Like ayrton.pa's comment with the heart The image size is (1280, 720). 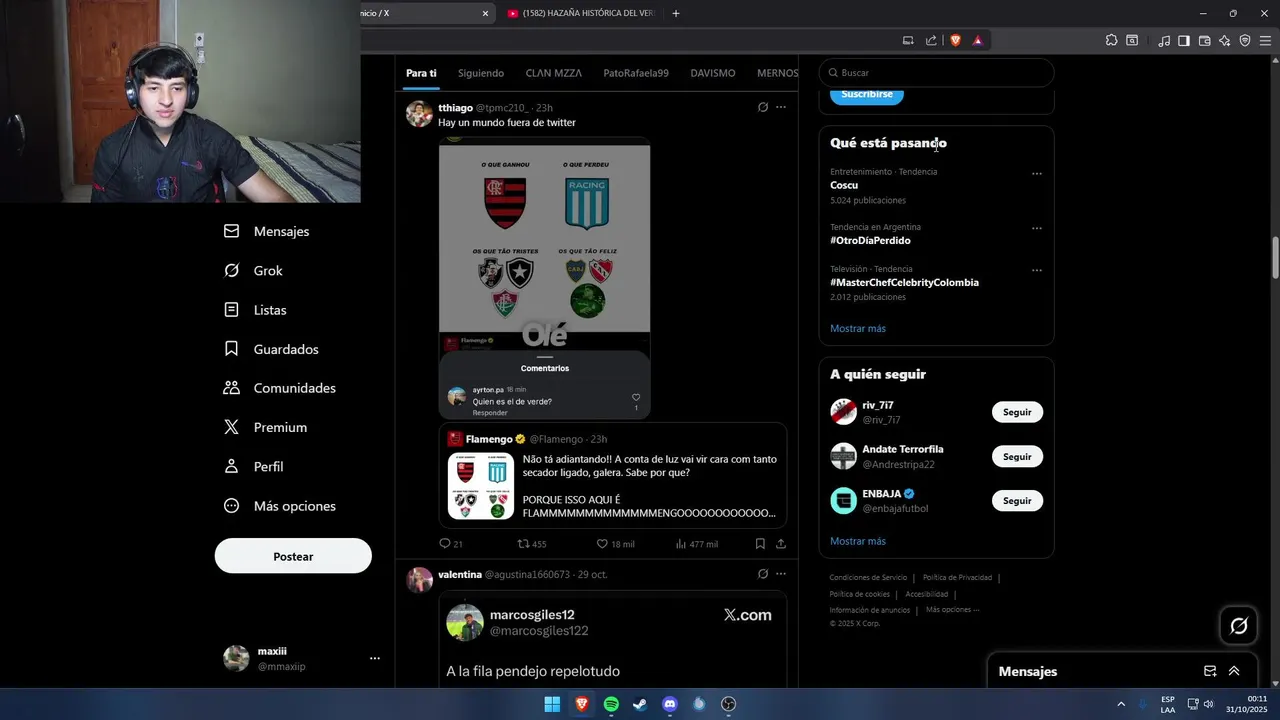pyautogui.click(x=636, y=397)
